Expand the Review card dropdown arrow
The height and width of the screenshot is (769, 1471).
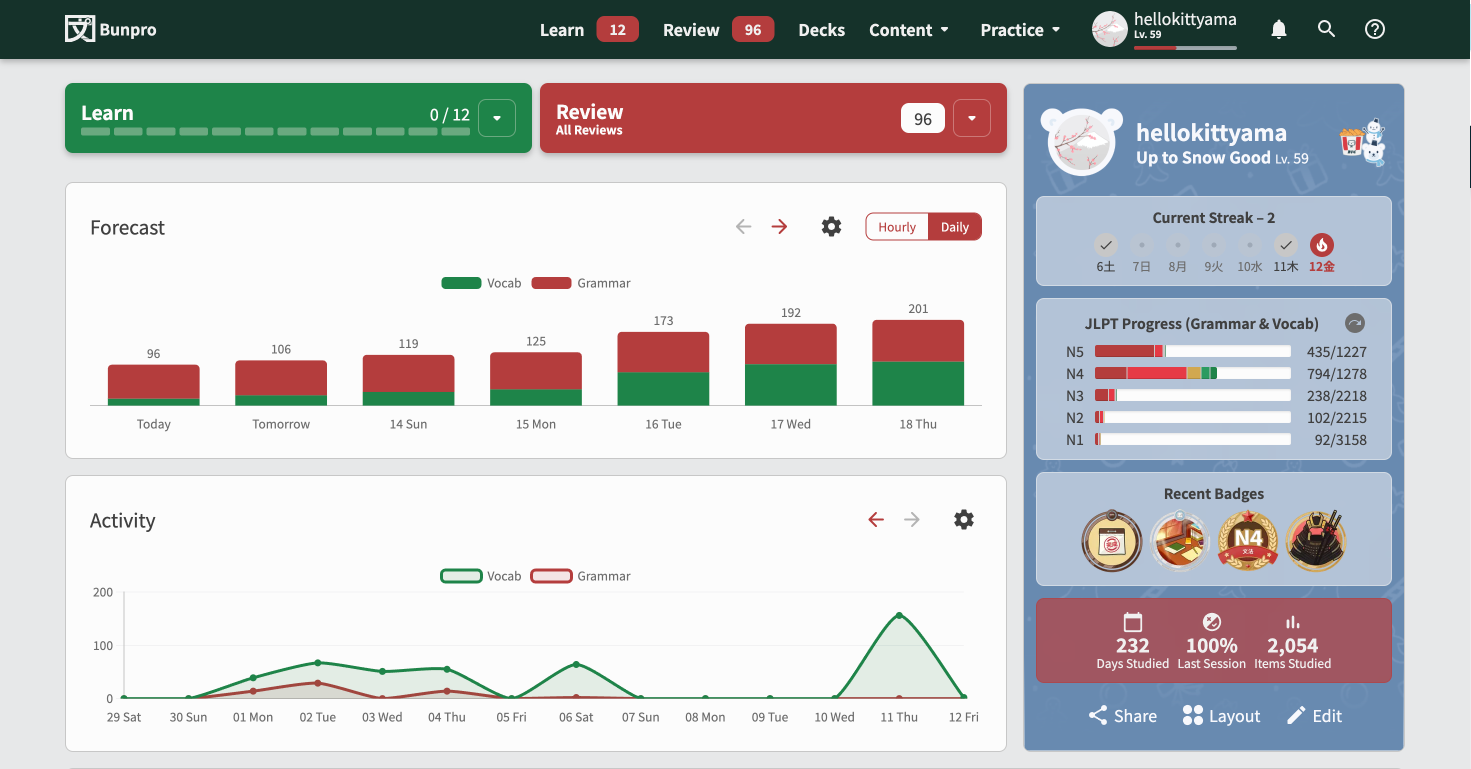click(x=971, y=118)
